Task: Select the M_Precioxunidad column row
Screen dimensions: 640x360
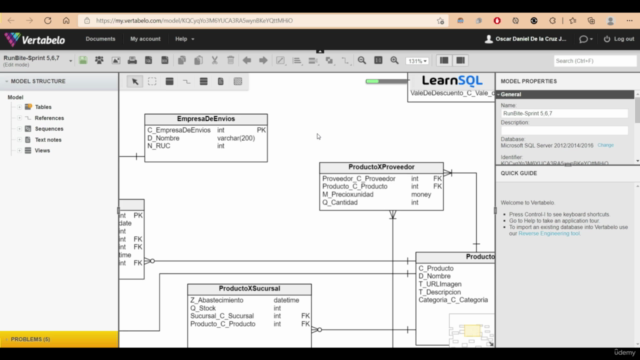Action: coord(381,195)
